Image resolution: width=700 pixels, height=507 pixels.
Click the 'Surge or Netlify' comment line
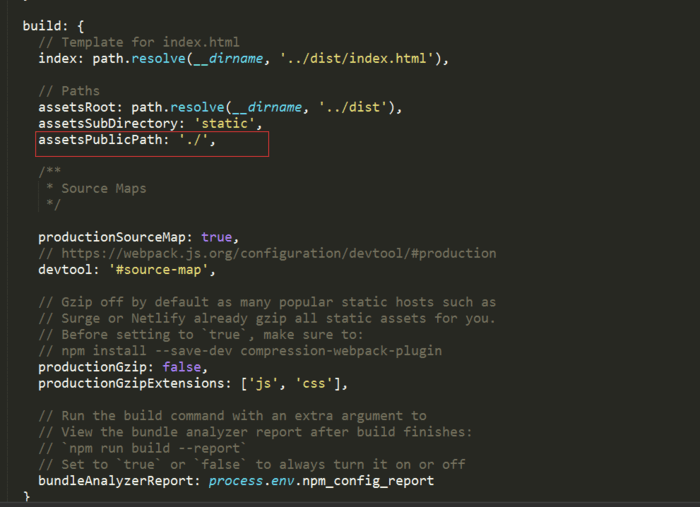click(x=267, y=318)
